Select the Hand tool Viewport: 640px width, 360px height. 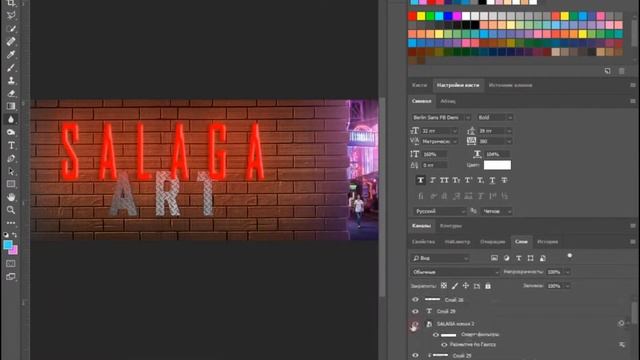pyautogui.click(x=11, y=197)
